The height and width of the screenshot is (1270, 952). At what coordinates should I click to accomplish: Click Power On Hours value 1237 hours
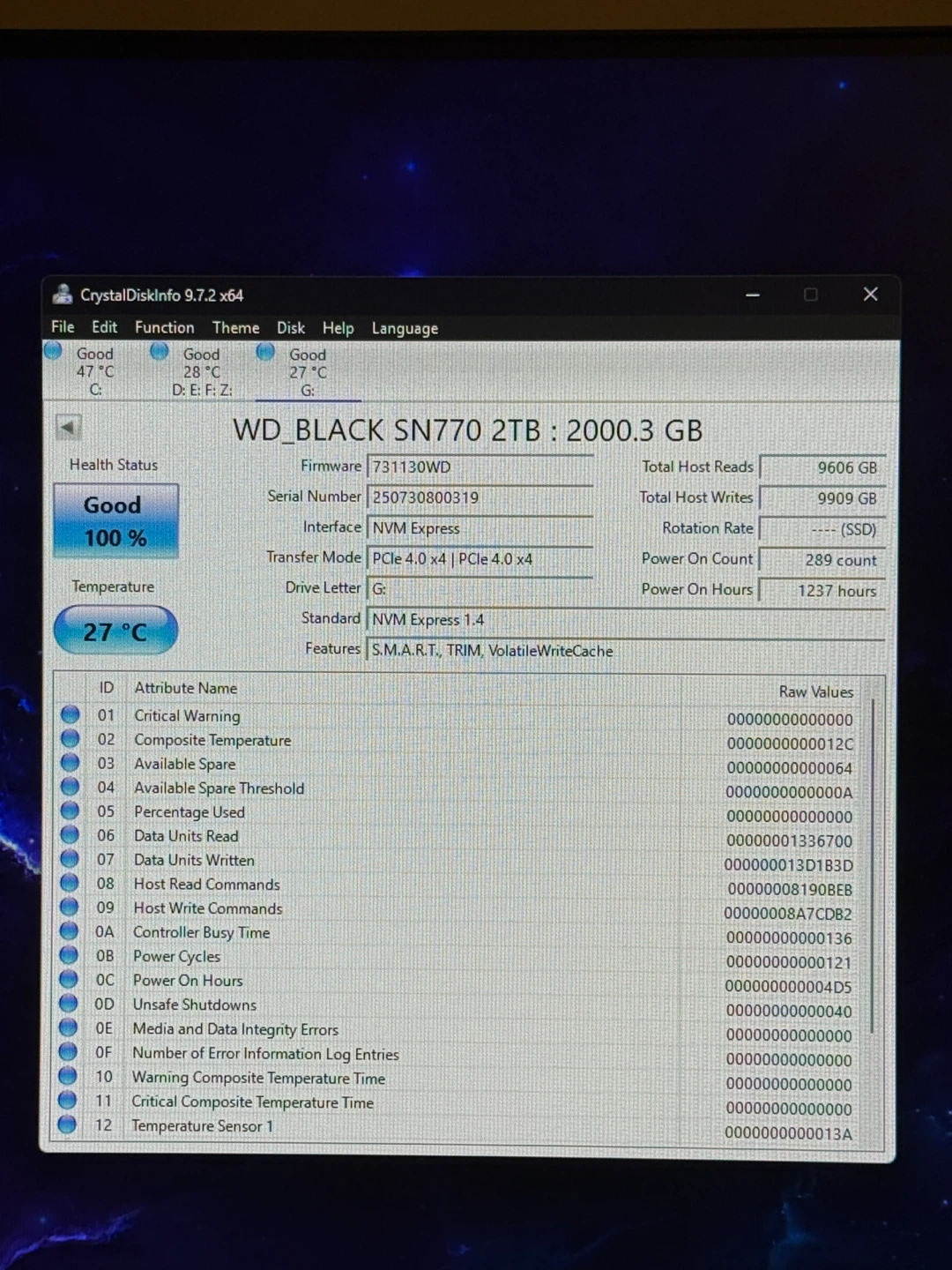[x=822, y=590]
